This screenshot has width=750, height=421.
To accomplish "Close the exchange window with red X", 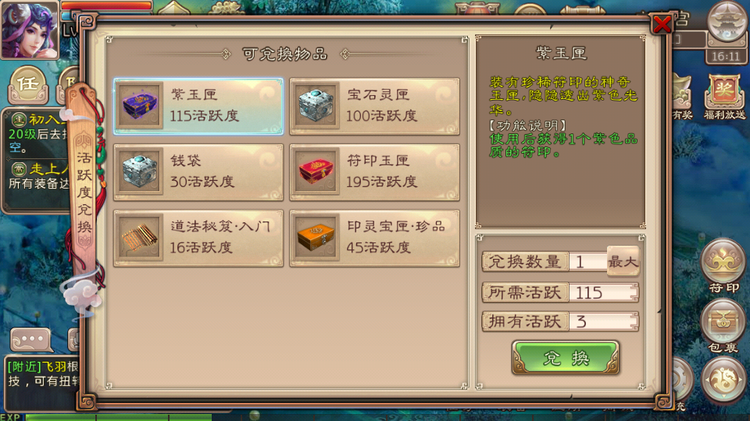I will pos(662,24).
